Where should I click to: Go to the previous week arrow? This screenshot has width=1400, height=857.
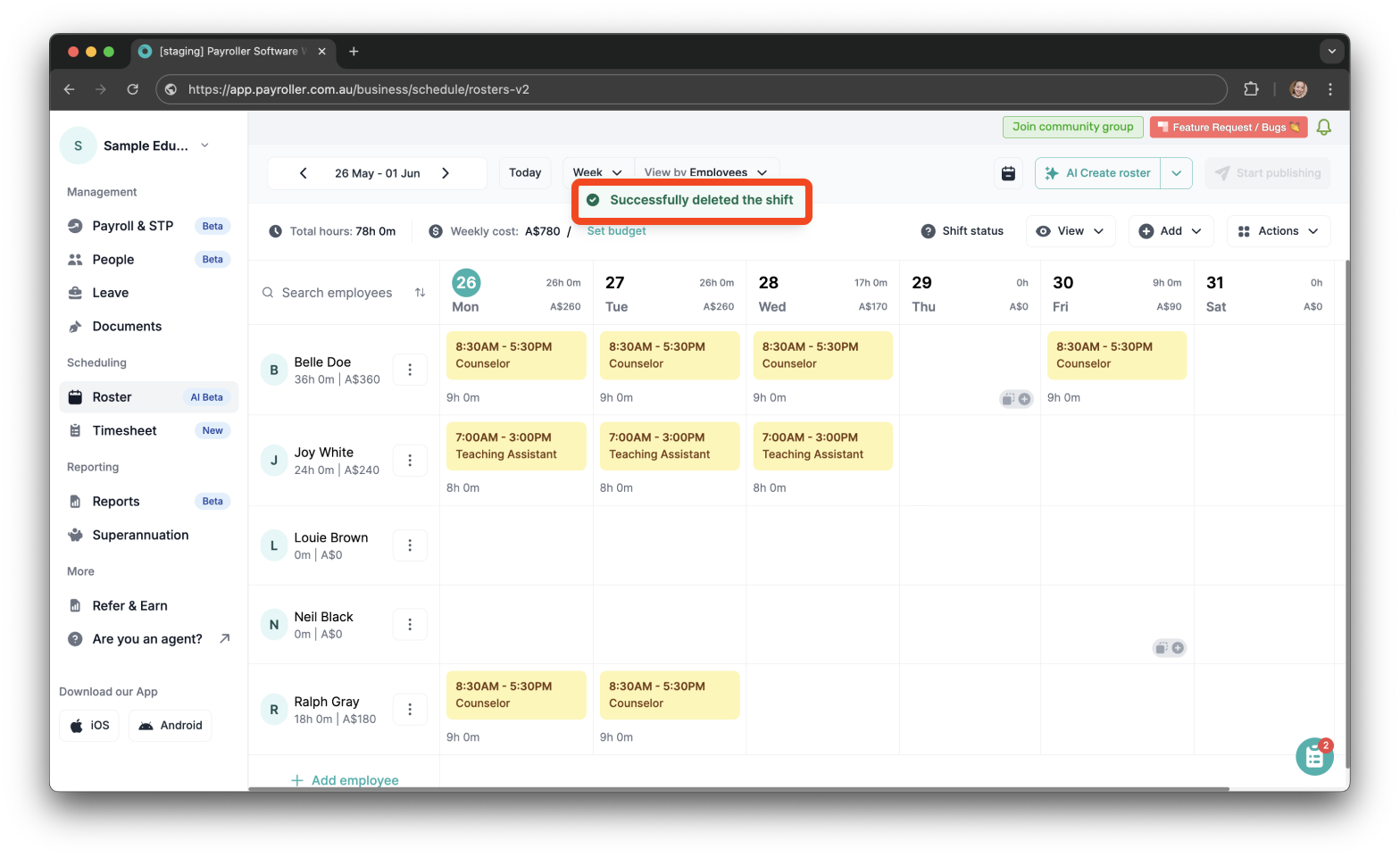pyautogui.click(x=304, y=173)
